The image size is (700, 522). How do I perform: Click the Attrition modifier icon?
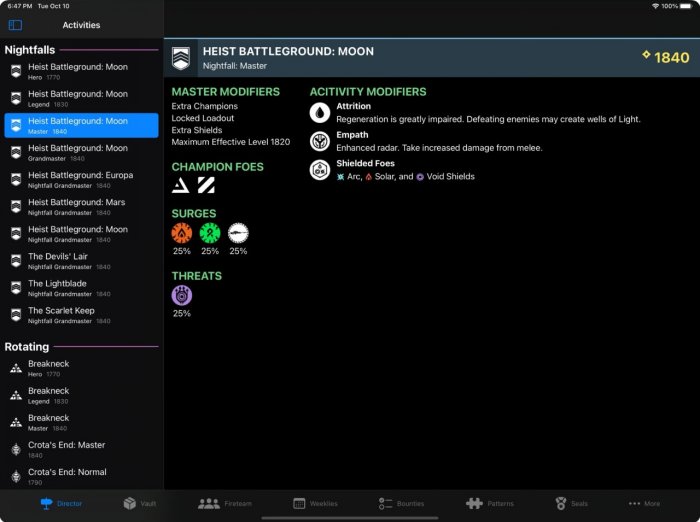pyautogui.click(x=319, y=113)
